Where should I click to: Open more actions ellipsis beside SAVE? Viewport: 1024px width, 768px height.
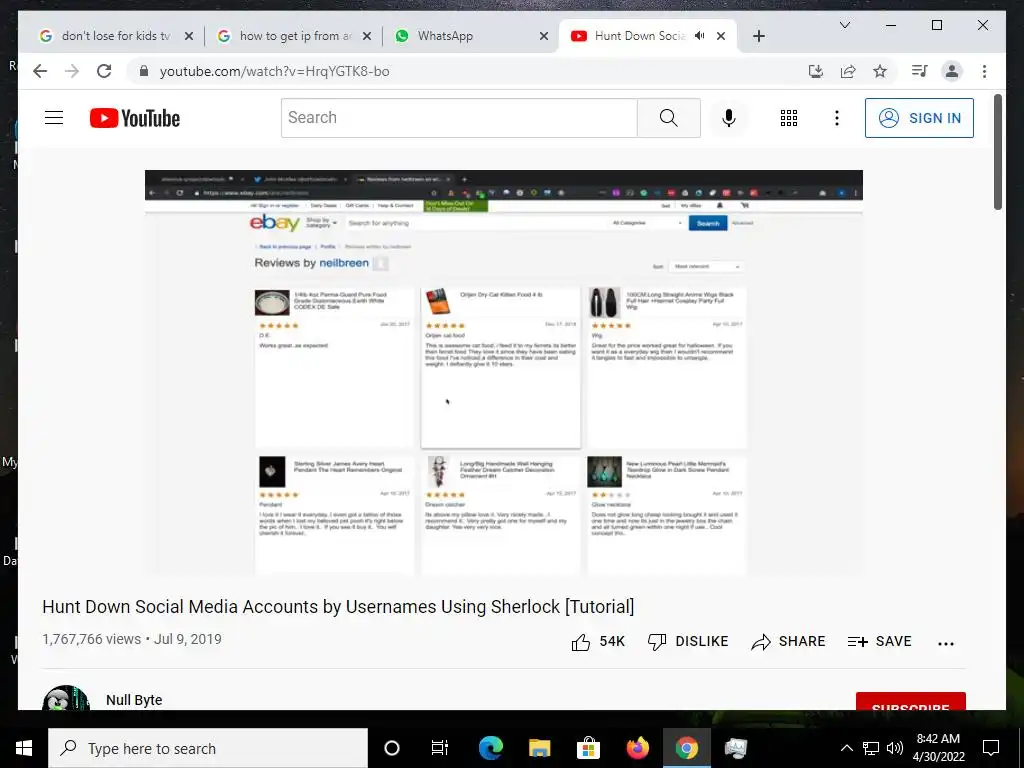pyautogui.click(x=946, y=643)
